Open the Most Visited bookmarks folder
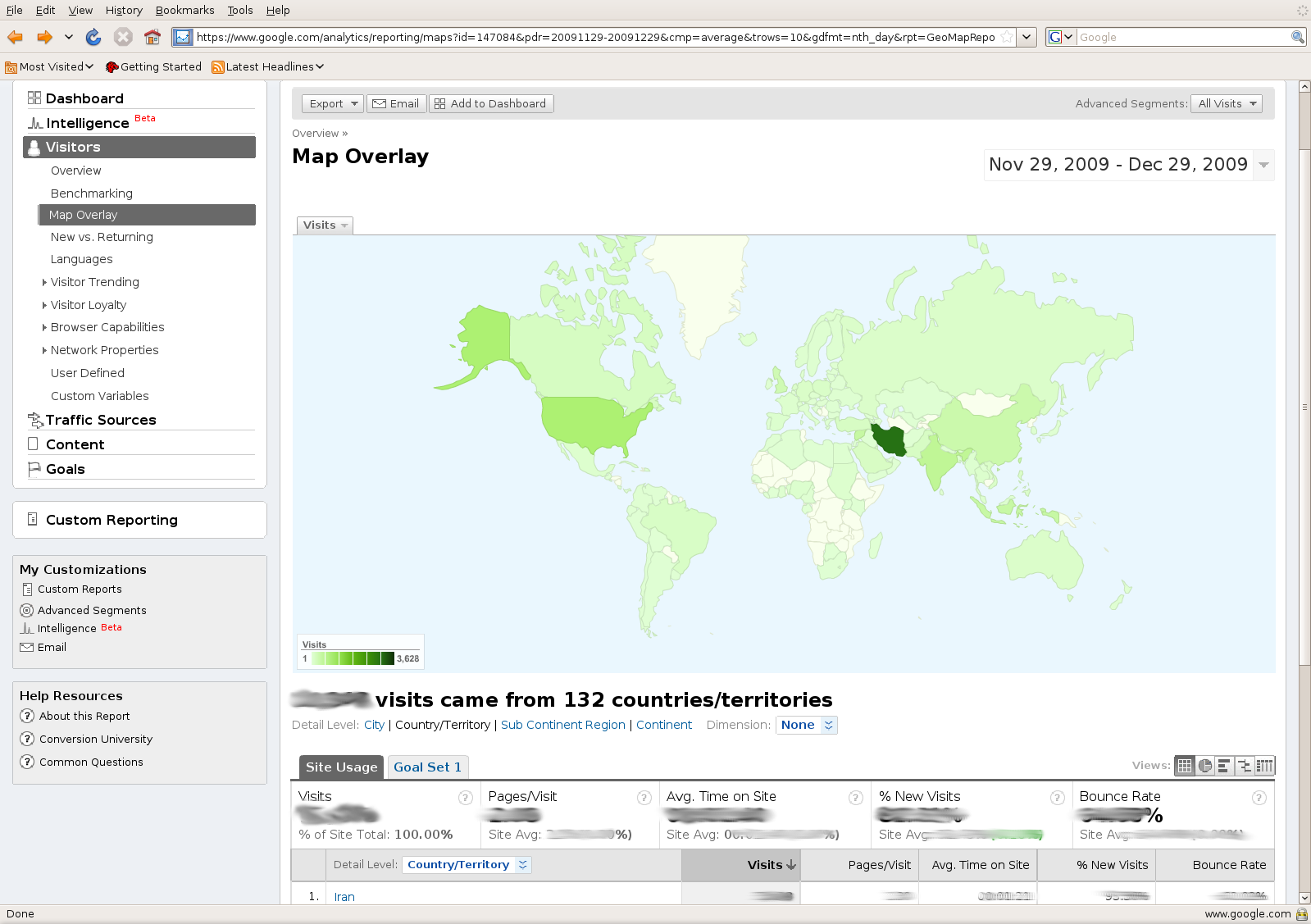This screenshot has width=1311, height=924. point(49,66)
